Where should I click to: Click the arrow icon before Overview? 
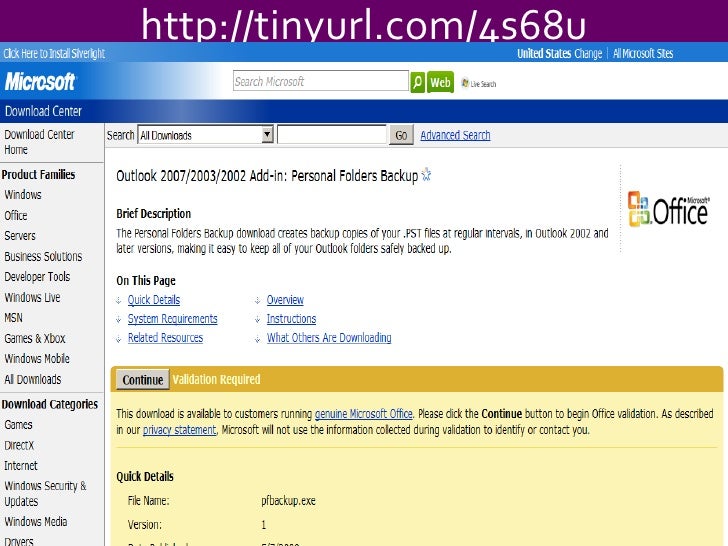tap(258, 300)
